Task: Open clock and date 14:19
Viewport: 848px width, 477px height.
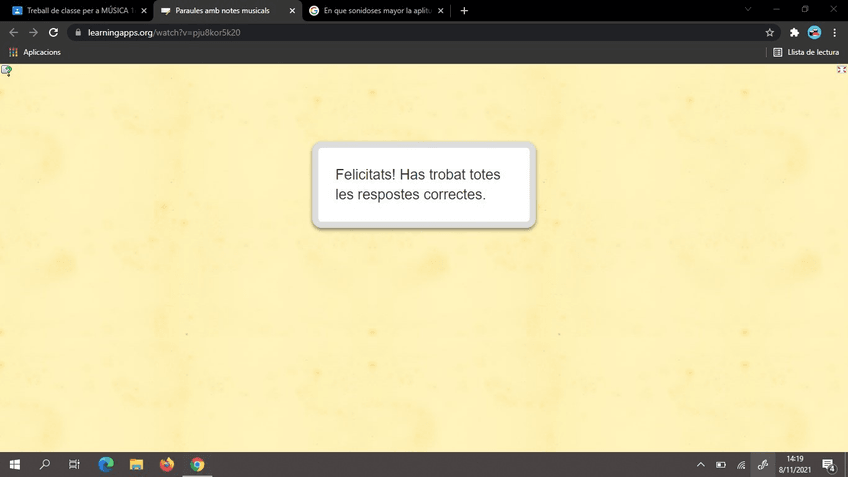Action: [794, 465]
